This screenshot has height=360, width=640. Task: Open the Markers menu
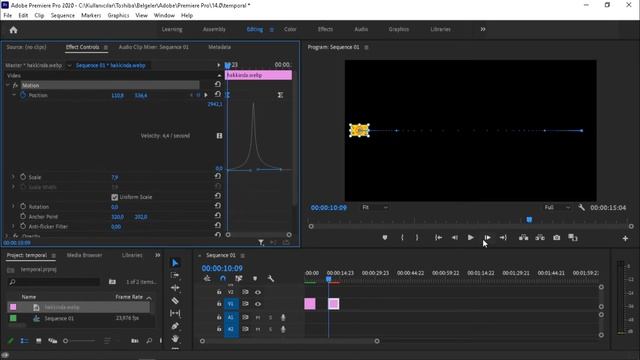coord(91,15)
